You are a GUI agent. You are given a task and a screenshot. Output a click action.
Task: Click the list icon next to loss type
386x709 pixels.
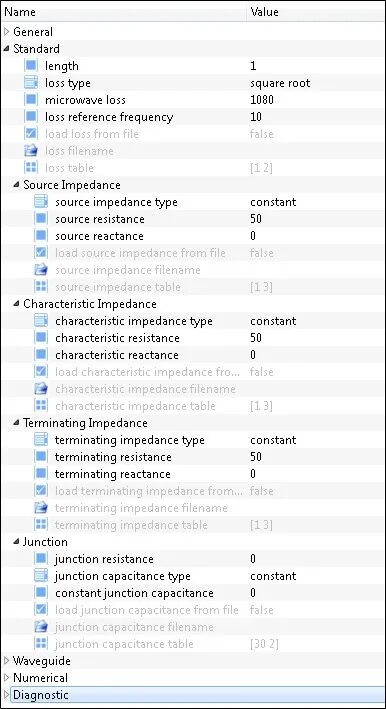click(31, 83)
